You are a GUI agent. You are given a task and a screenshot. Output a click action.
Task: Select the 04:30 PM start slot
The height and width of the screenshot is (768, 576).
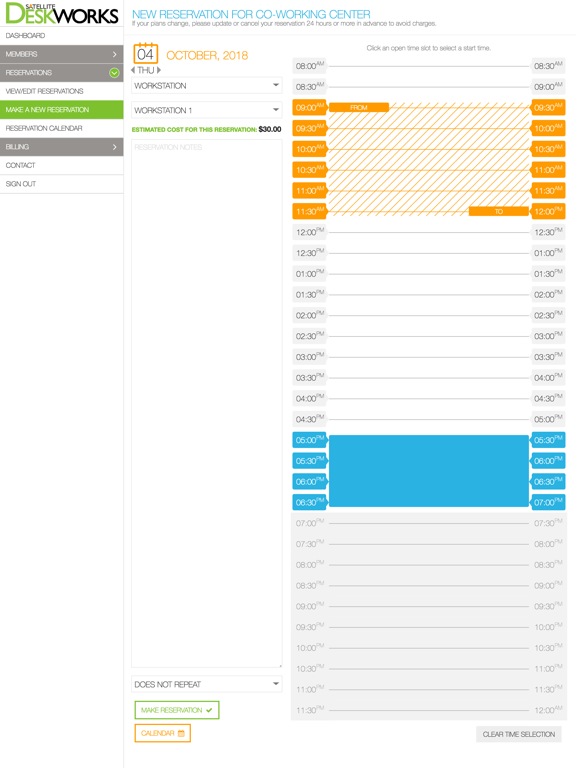pyautogui.click(x=310, y=419)
